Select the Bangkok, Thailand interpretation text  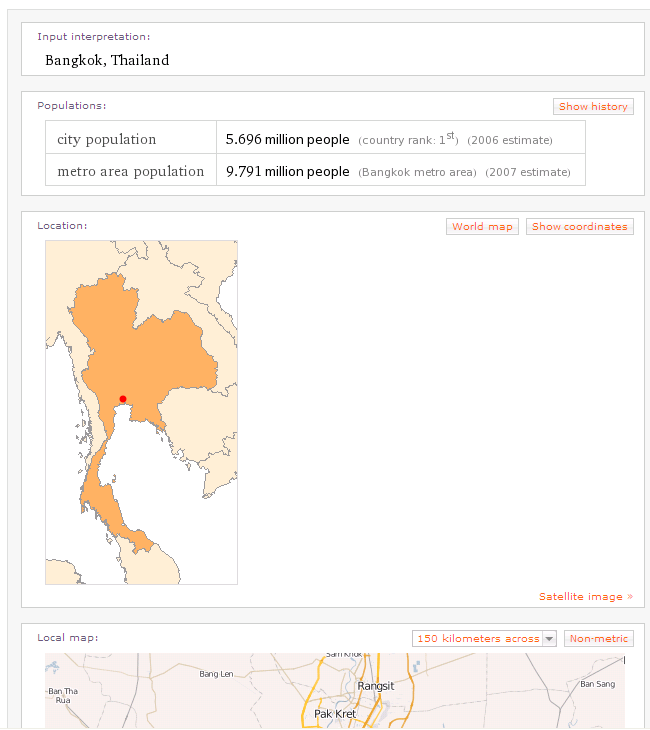107,60
